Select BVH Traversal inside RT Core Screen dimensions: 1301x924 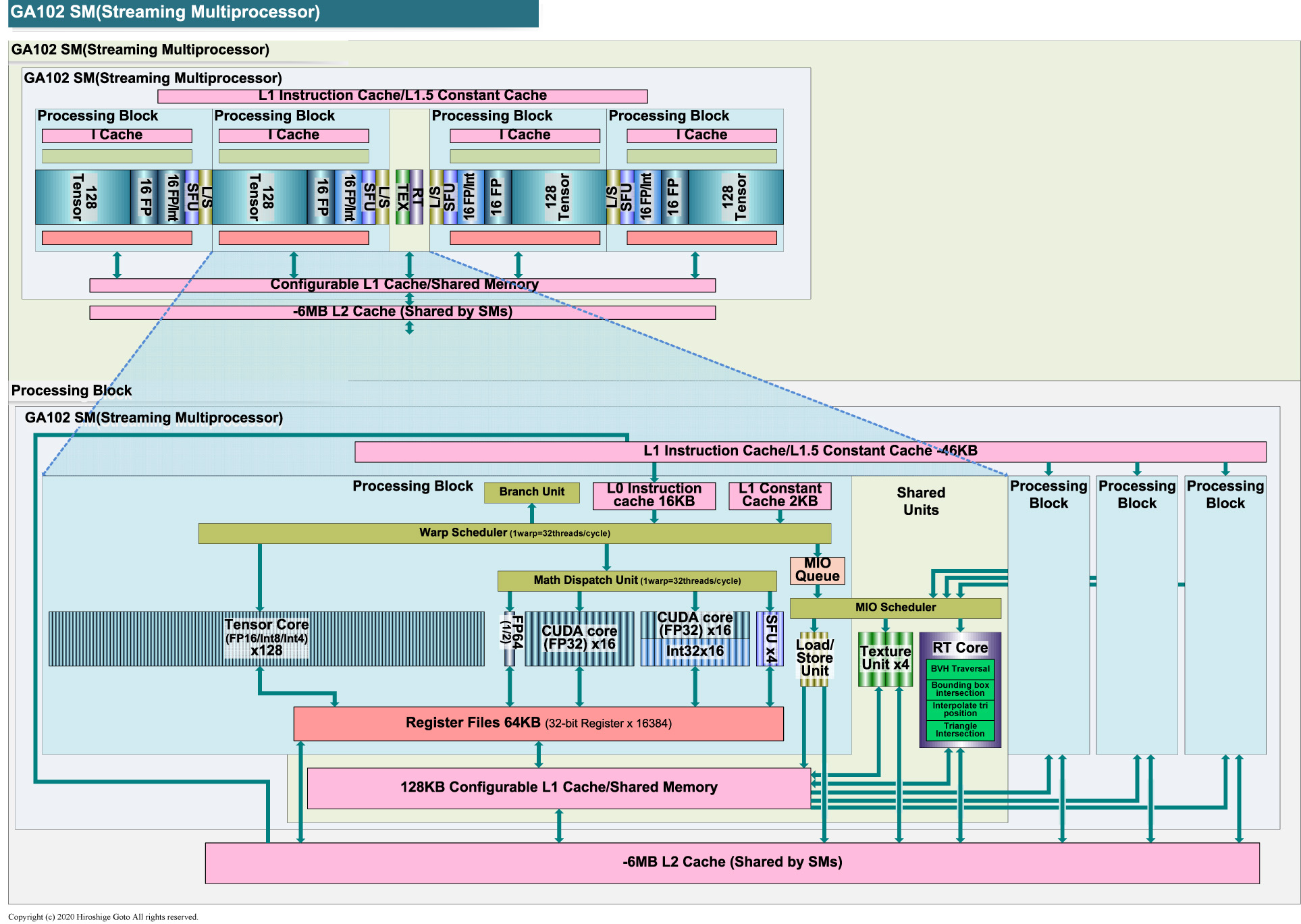point(959,669)
